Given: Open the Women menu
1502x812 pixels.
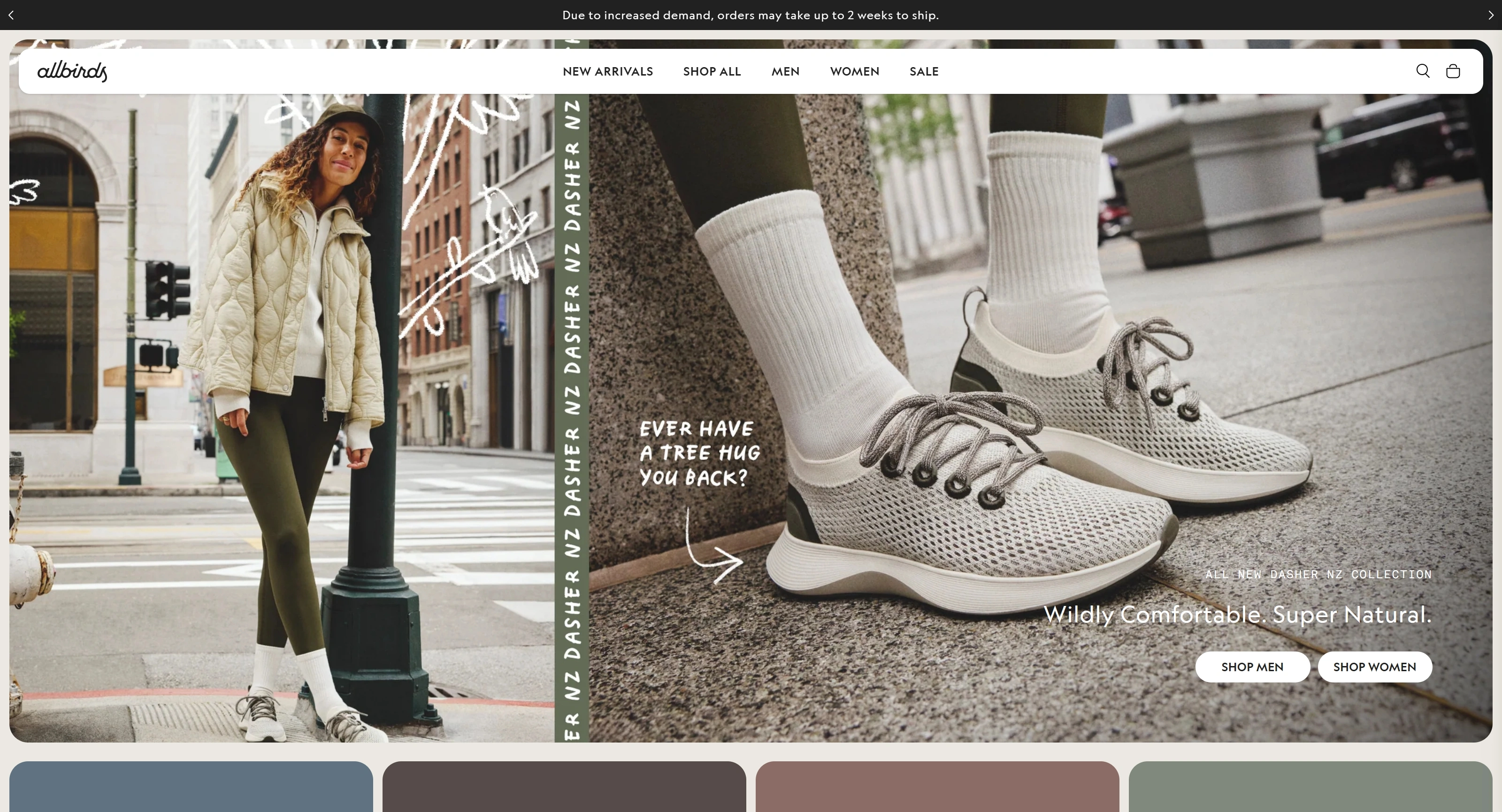Looking at the screenshot, I should tap(855, 71).
